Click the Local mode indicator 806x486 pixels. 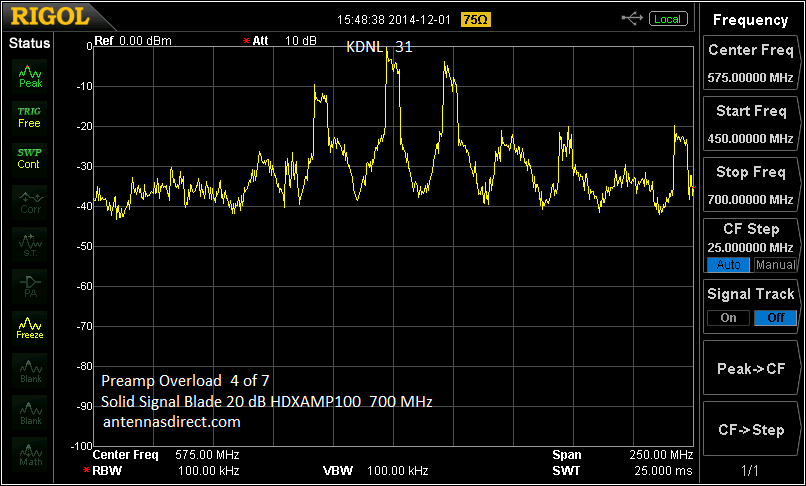point(668,19)
